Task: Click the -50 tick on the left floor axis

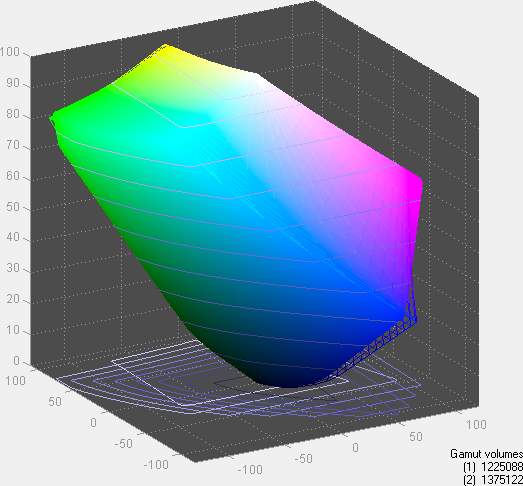Action: 123,444
